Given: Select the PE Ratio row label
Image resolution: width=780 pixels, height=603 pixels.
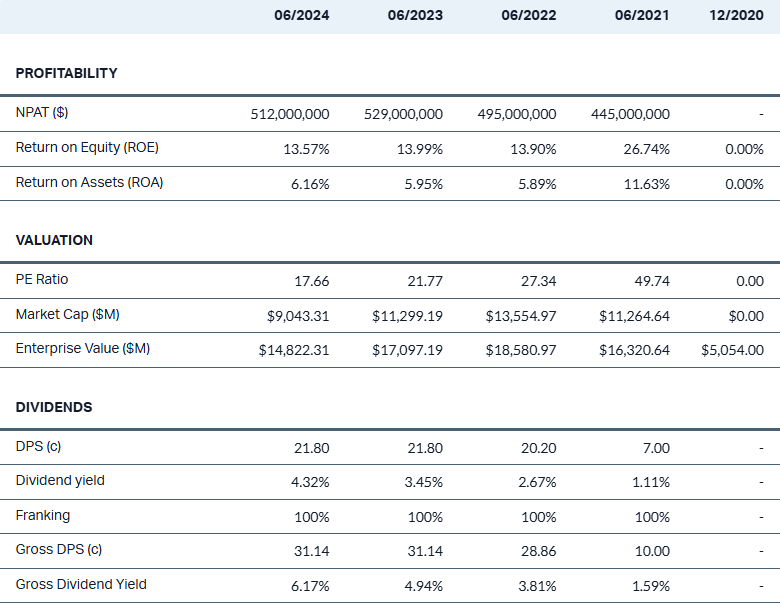Looking at the screenshot, I should (42, 279).
